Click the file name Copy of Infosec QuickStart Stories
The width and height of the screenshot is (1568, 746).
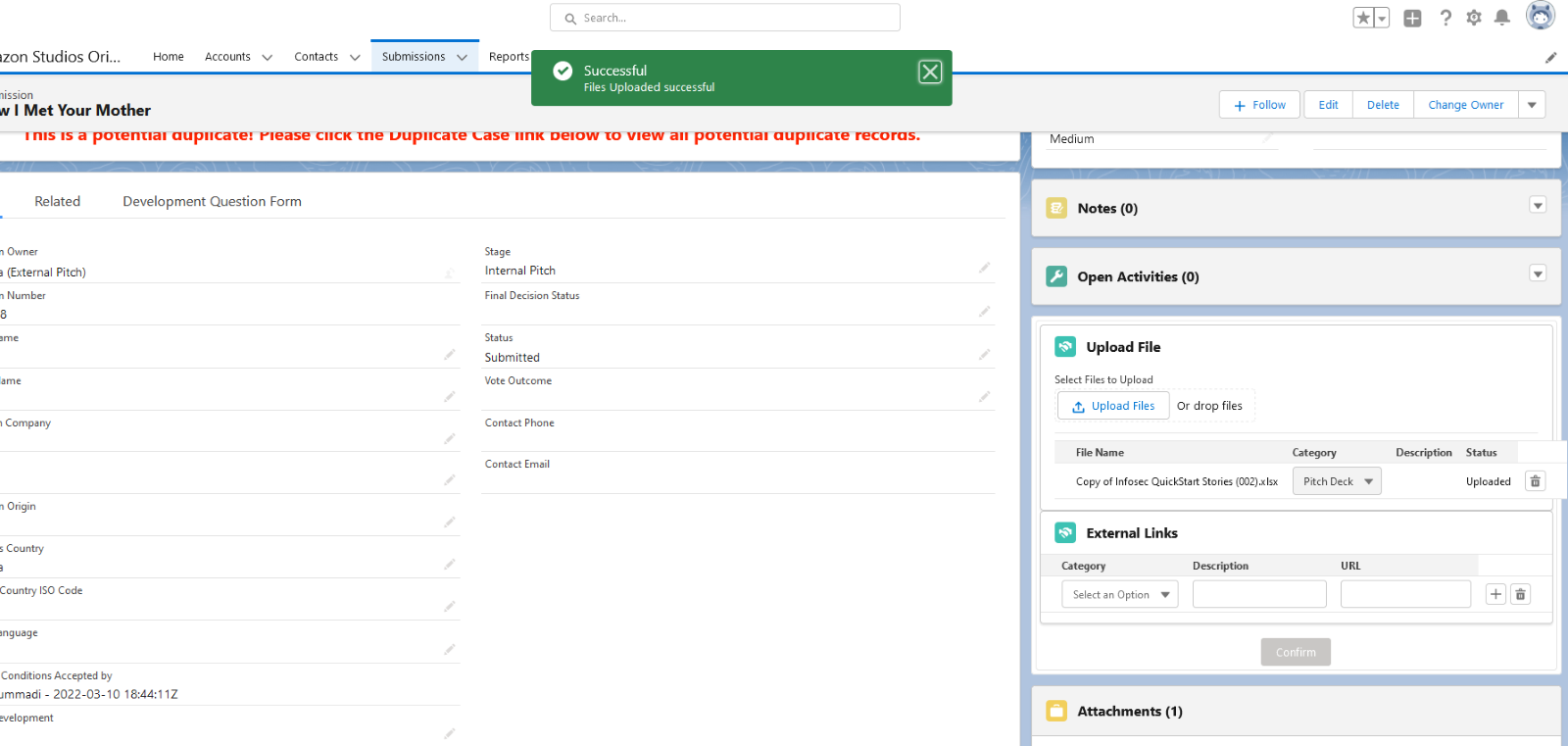pyautogui.click(x=1177, y=481)
